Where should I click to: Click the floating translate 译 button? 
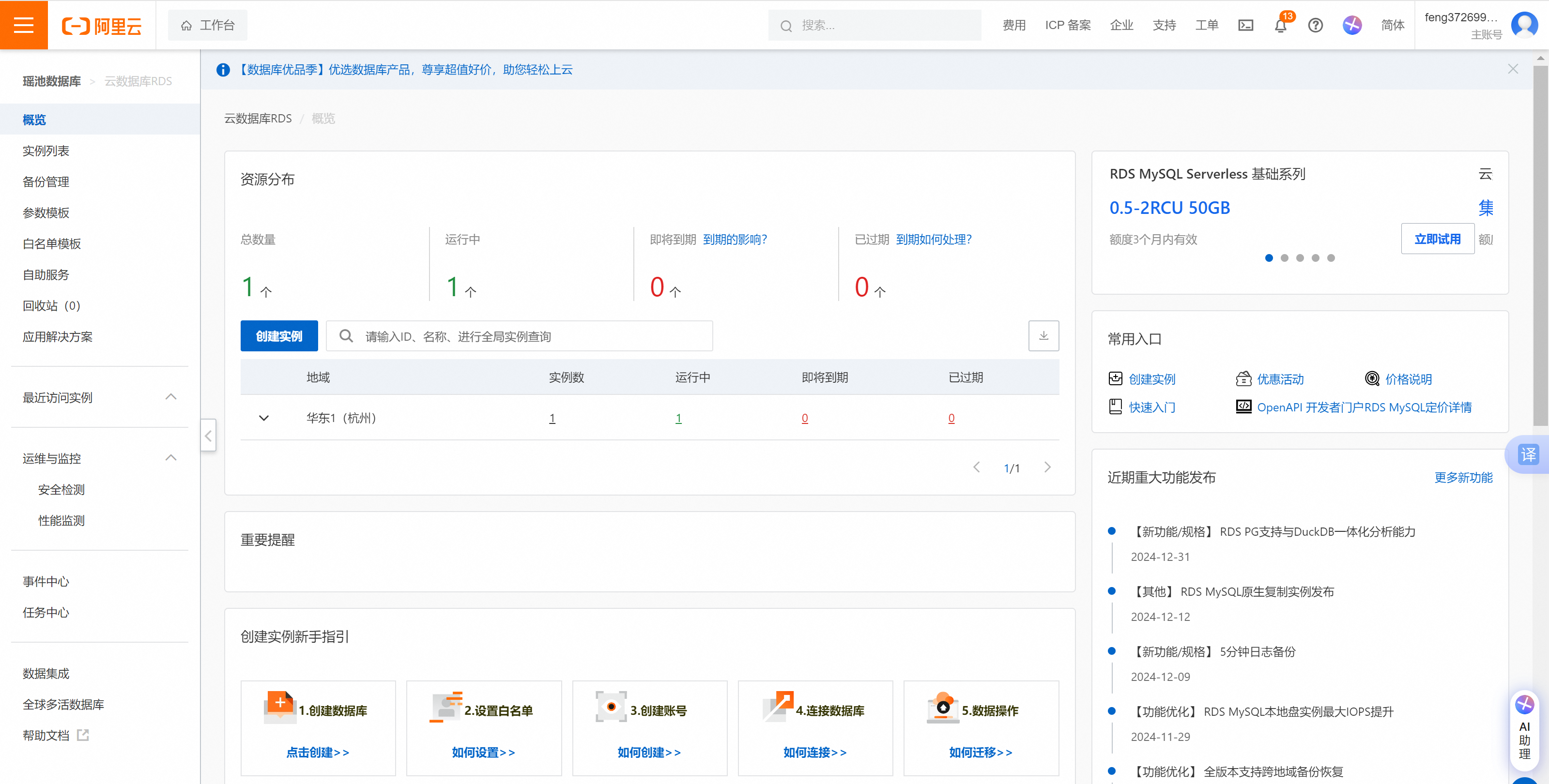[x=1528, y=454]
